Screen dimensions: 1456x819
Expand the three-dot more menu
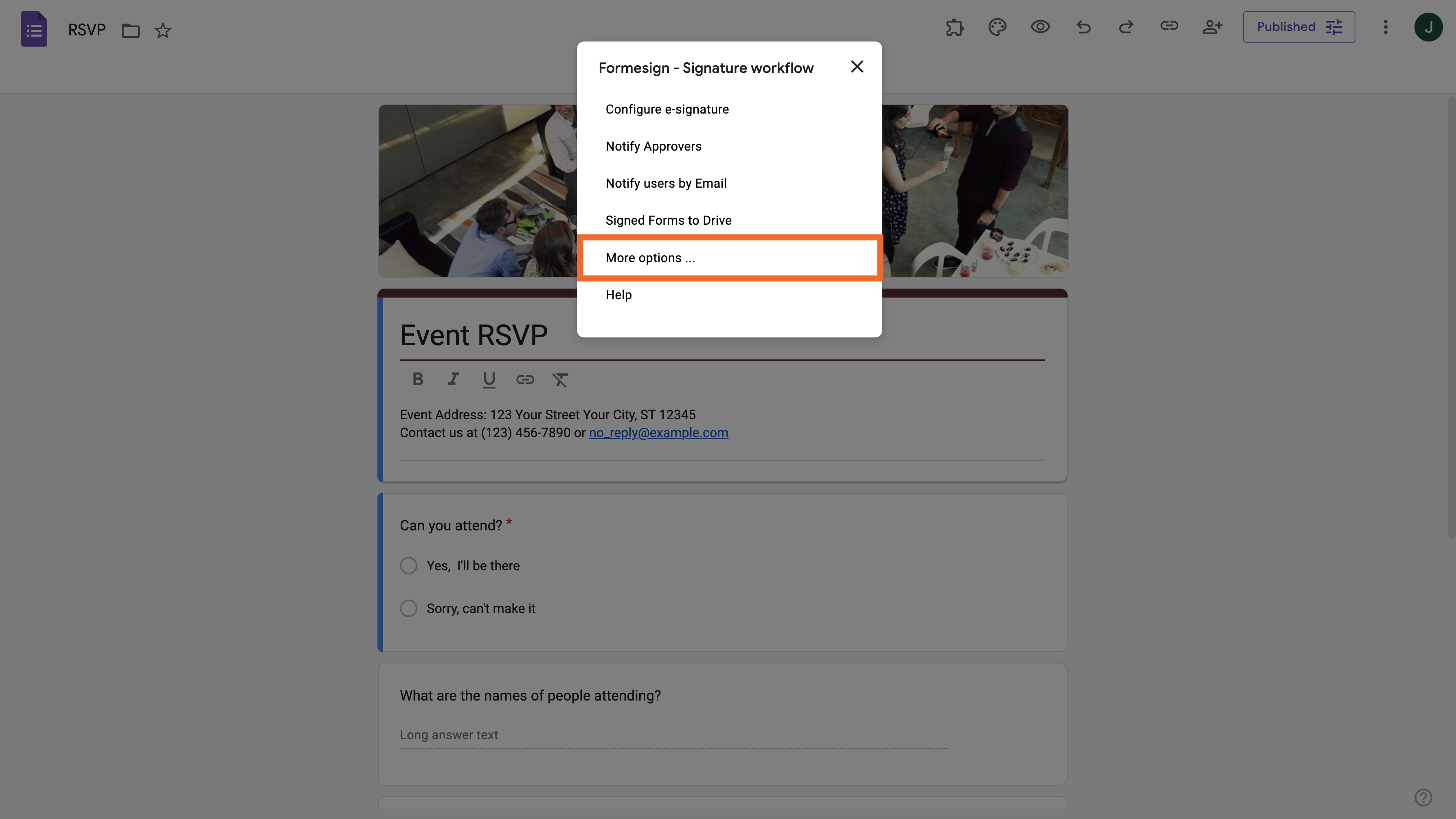coord(1385,27)
